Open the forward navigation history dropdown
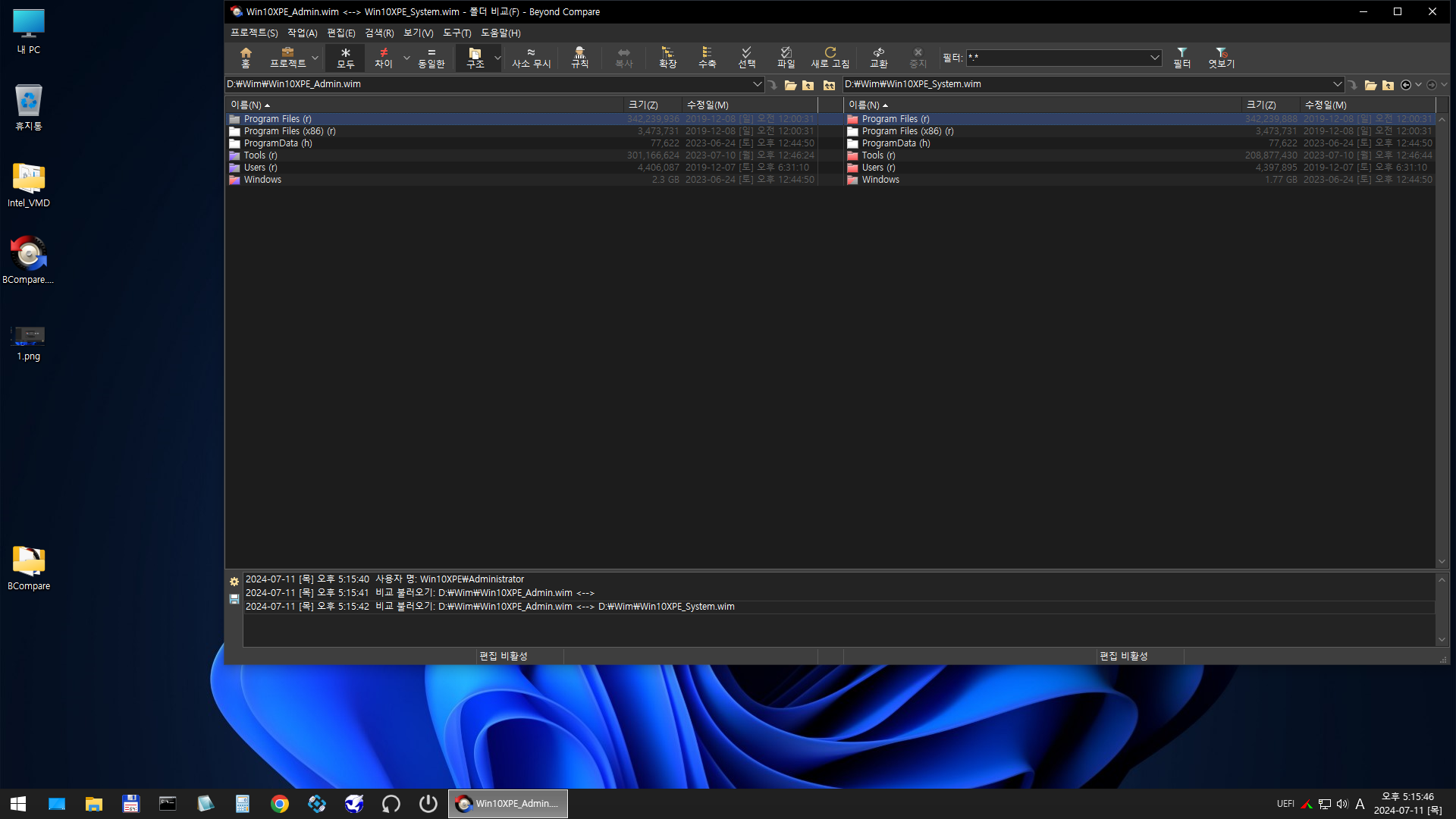 [1444, 85]
